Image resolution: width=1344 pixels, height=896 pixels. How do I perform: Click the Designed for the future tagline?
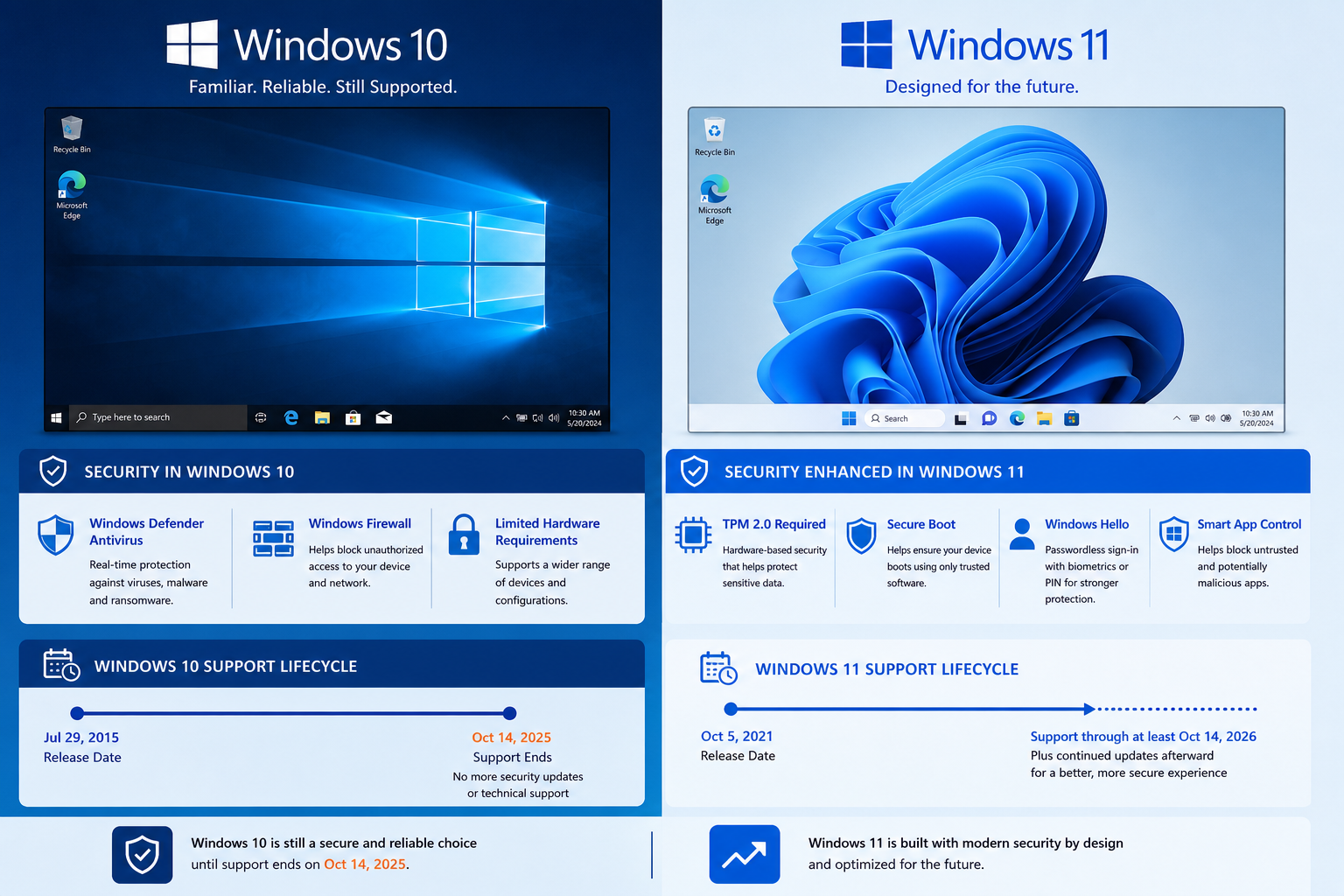point(982,87)
